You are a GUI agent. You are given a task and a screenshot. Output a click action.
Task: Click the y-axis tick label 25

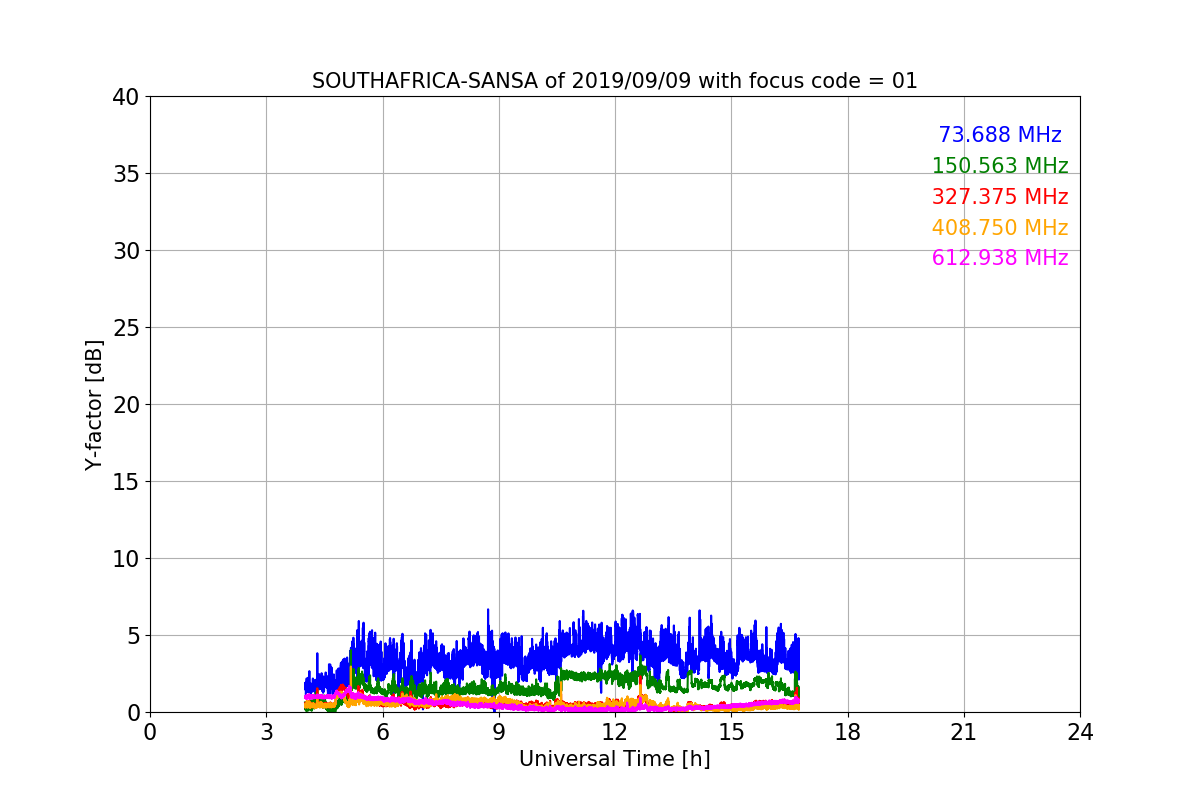[x=126, y=328]
